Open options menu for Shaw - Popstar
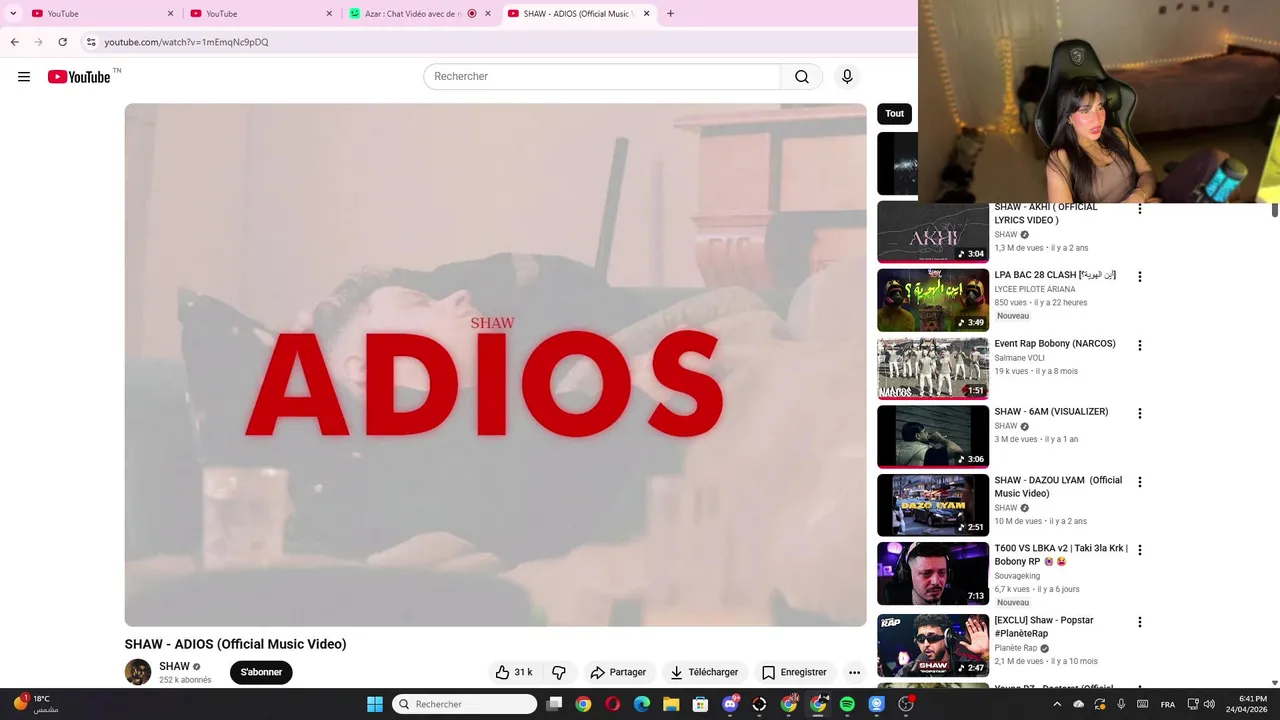Screen dimensions: 1280x720 1139,622
